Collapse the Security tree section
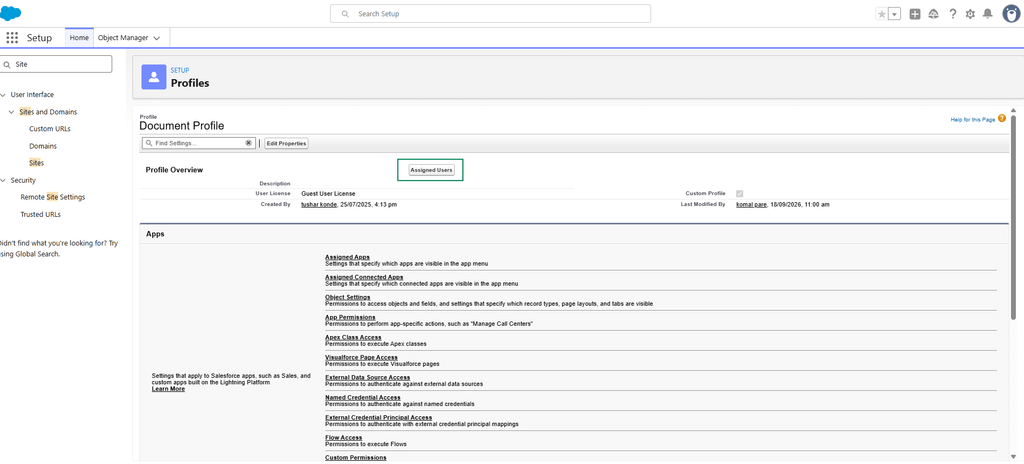The width and height of the screenshot is (1024, 464). coord(3,180)
